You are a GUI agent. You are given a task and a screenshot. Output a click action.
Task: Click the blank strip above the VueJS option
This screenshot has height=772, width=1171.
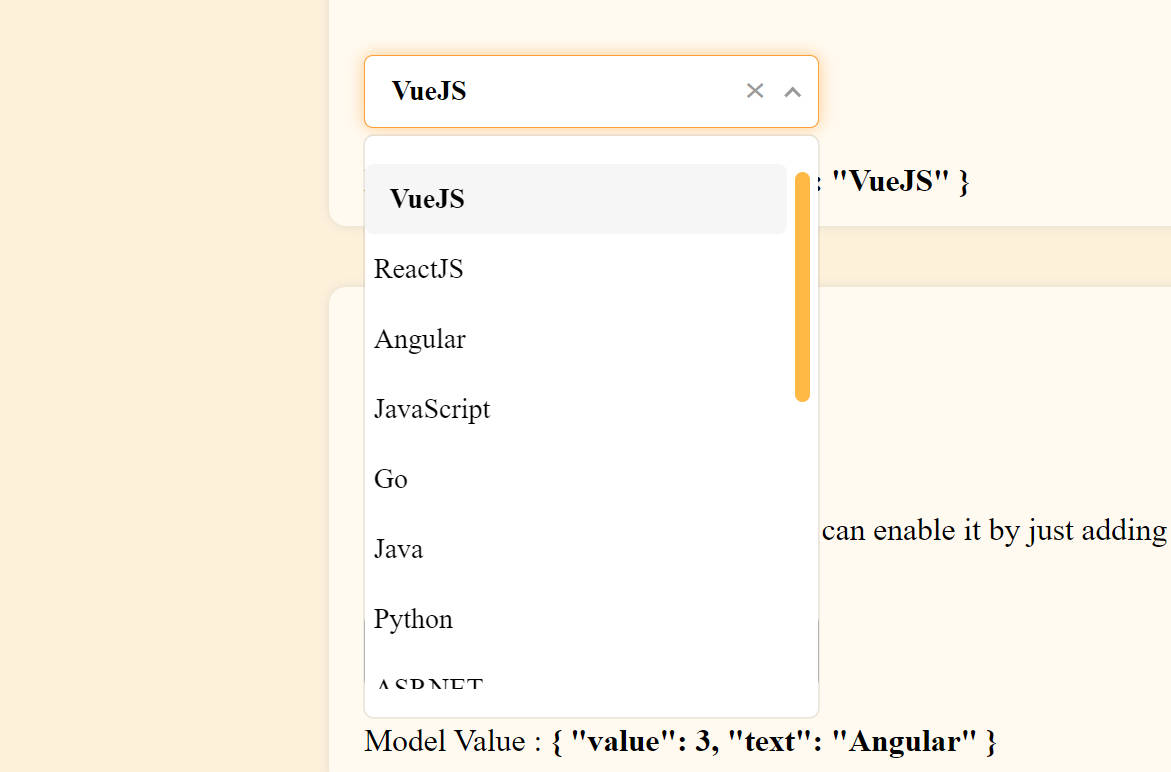575,150
